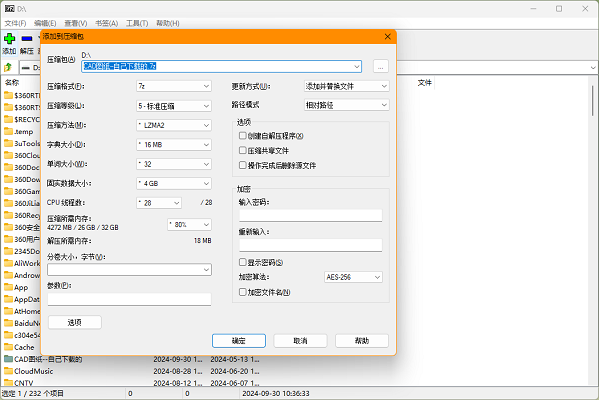Open the 文件(F) menu

pyautogui.click(x=15, y=23)
